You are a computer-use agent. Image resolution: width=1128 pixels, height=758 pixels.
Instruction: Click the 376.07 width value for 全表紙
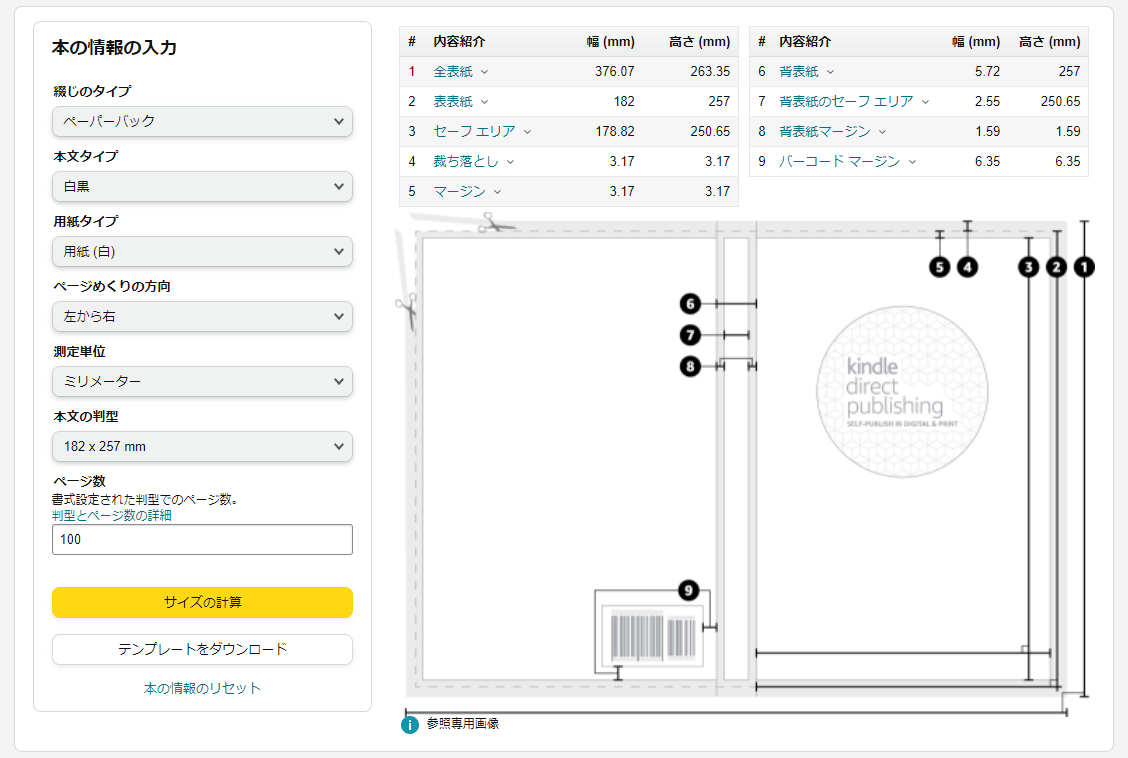(x=614, y=72)
